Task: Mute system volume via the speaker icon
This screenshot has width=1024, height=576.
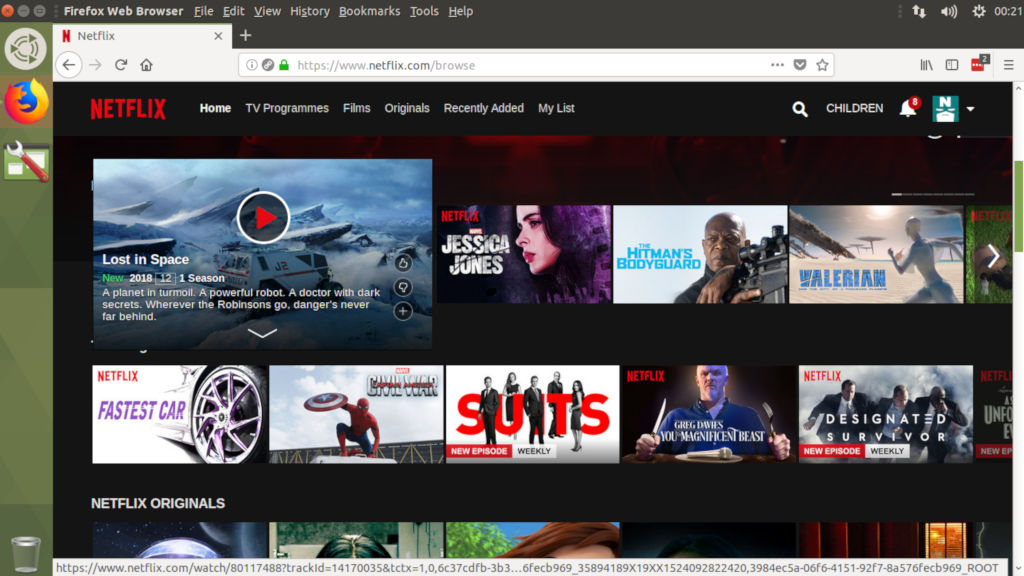Action: tap(948, 11)
